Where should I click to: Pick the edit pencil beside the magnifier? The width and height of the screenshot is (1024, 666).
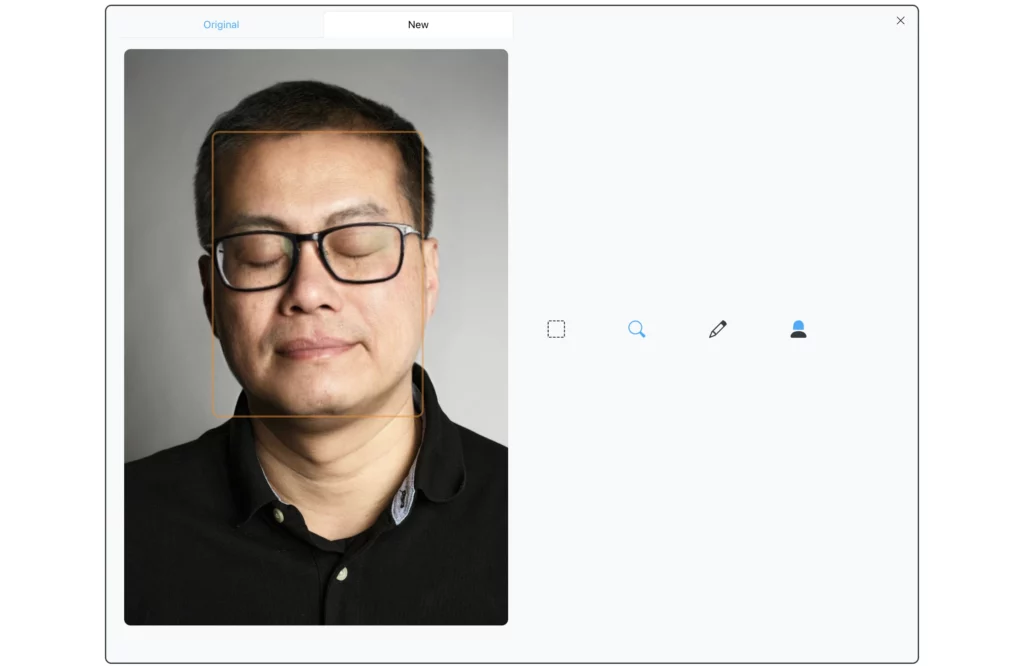717,328
